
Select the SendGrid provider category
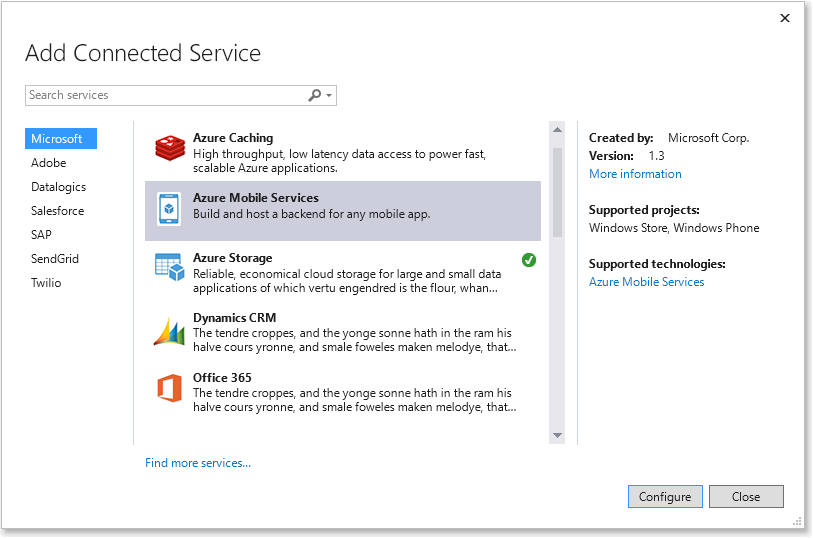55,258
